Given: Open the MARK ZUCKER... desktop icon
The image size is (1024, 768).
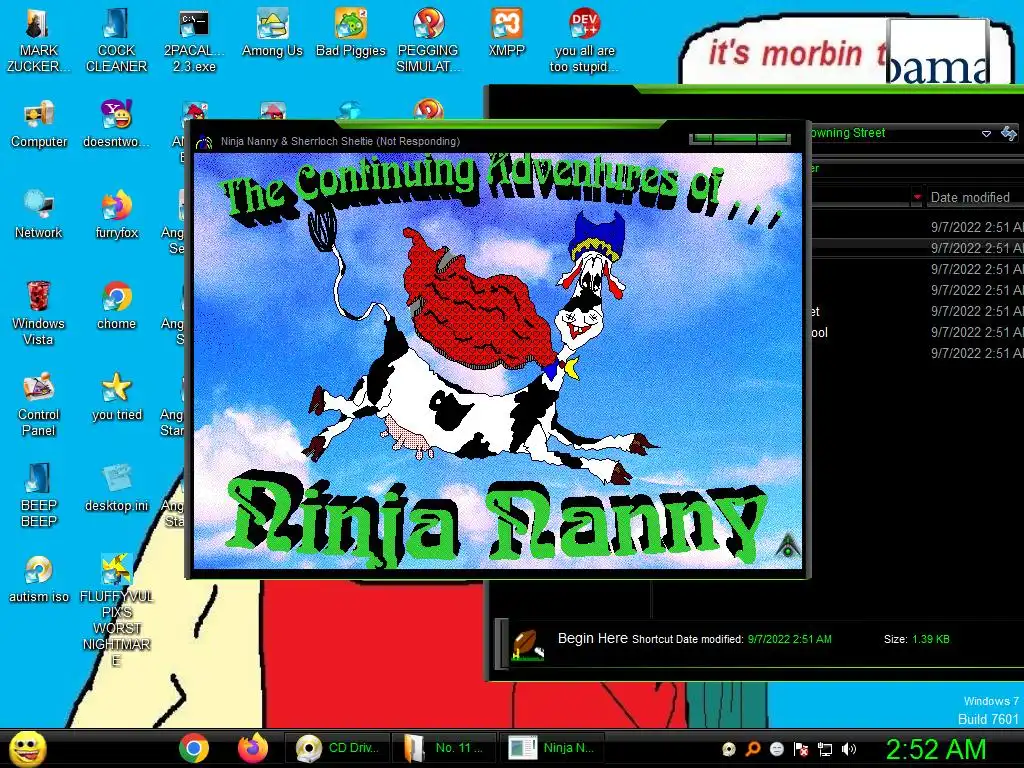Looking at the screenshot, I should click(x=38, y=40).
